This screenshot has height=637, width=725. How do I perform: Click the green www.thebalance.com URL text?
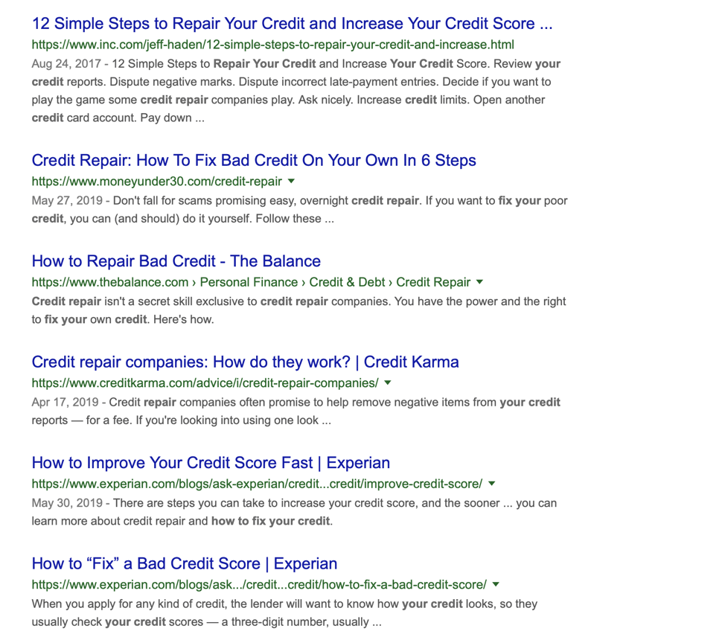pyautogui.click(x=110, y=282)
